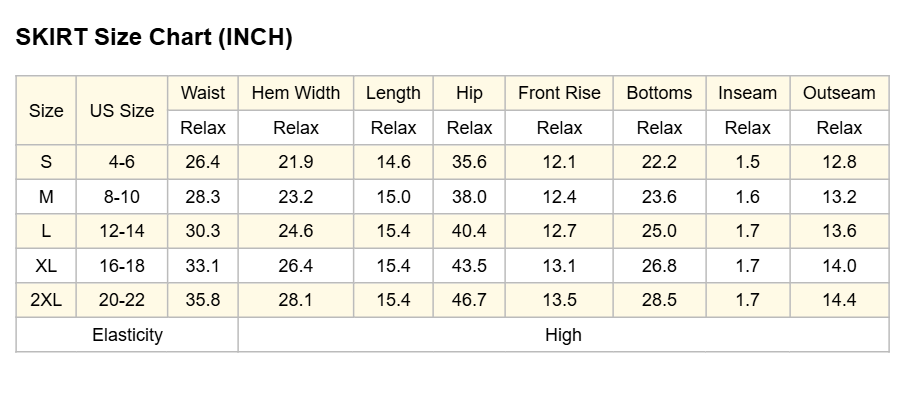Viewport: 904px width, 419px height.
Task: Click the 12-14 US size cell
Action: coord(122,231)
